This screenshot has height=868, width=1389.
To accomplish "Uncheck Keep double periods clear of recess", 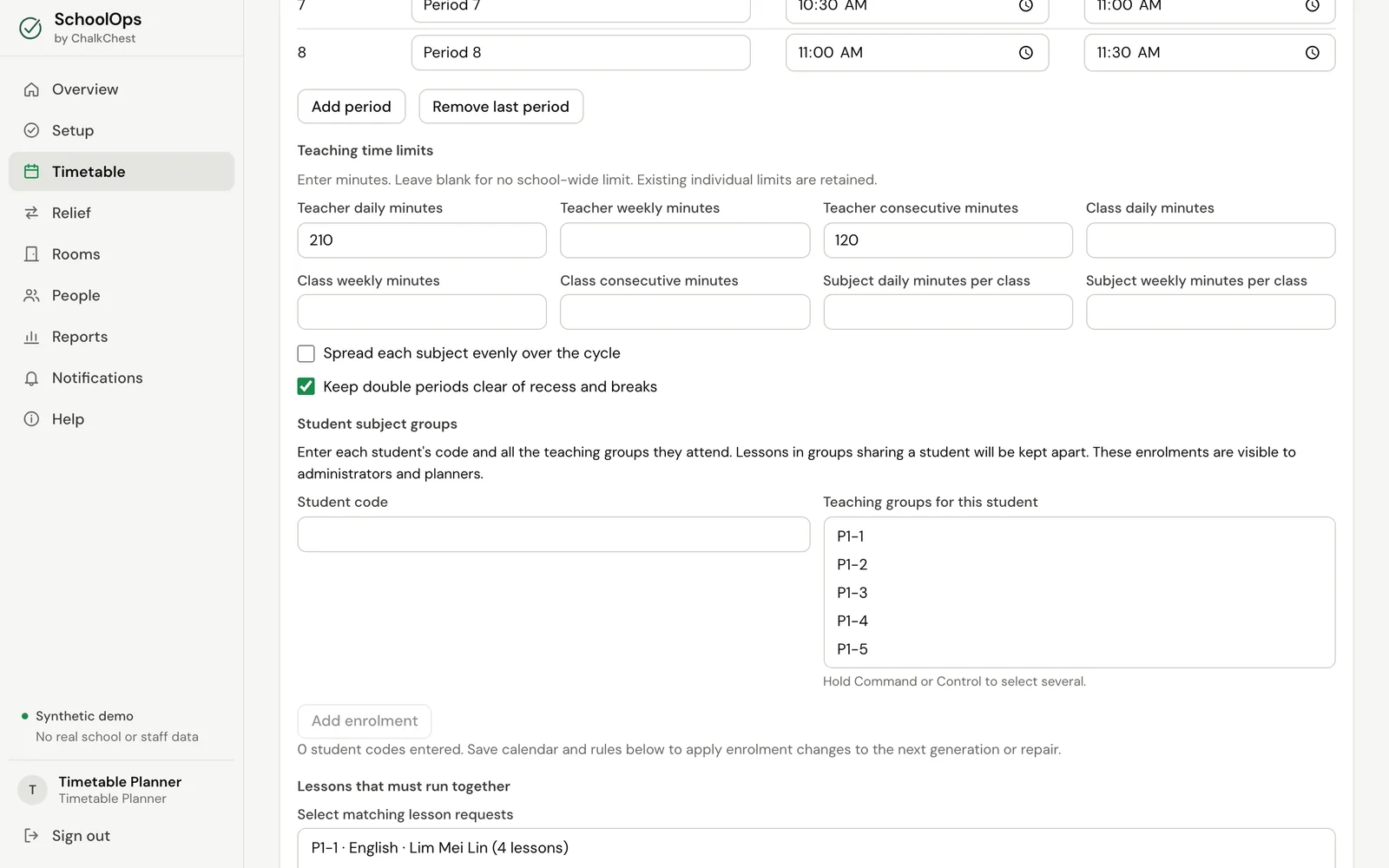I will click(x=306, y=386).
